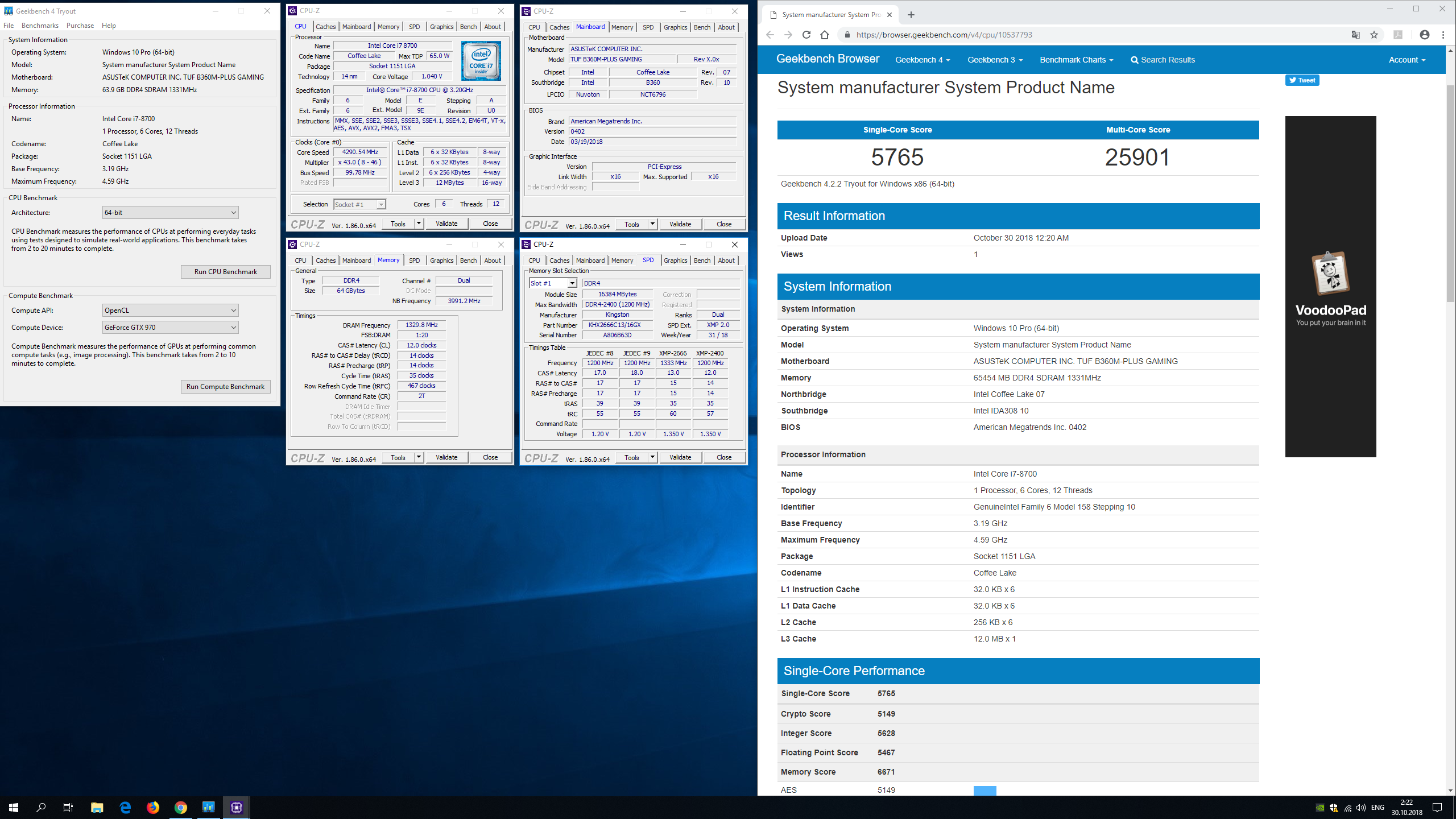The width and height of the screenshot is (1456, 819).
Task: Open network status in system tray
Action: (1347, 808)
